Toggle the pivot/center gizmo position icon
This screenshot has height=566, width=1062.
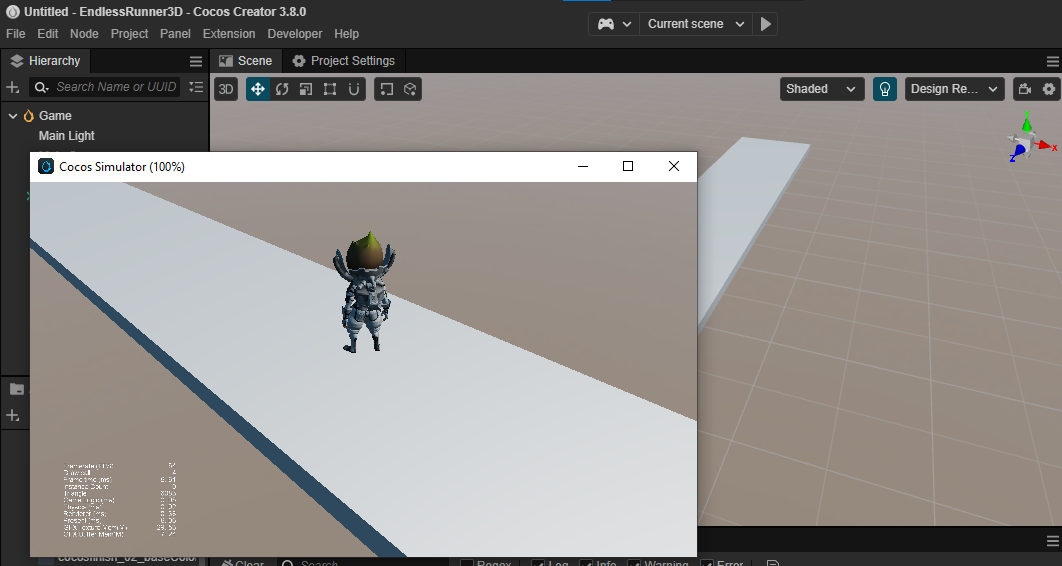pyautogui.click(x=386, y=89)
